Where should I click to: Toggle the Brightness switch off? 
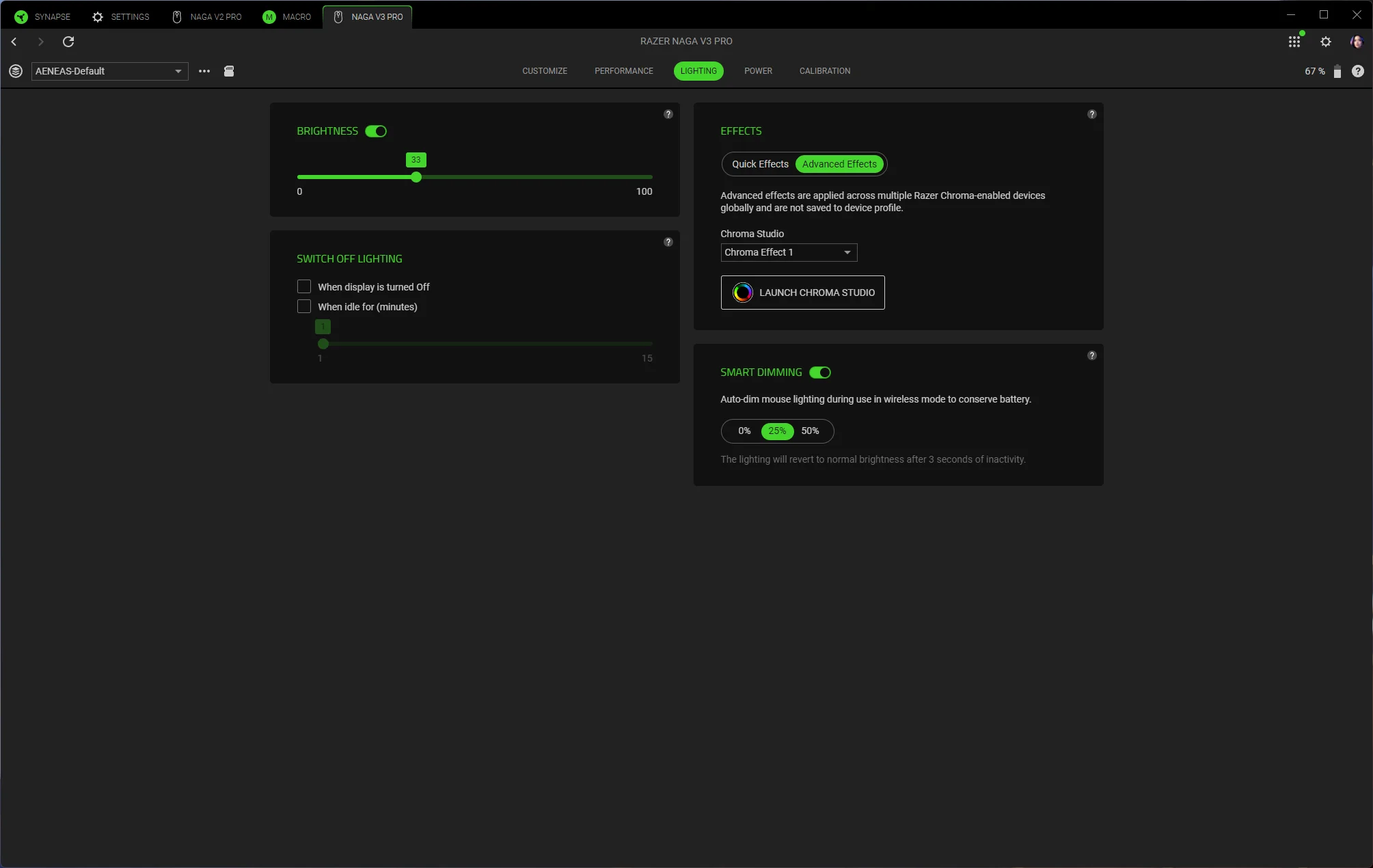[376, 131]
